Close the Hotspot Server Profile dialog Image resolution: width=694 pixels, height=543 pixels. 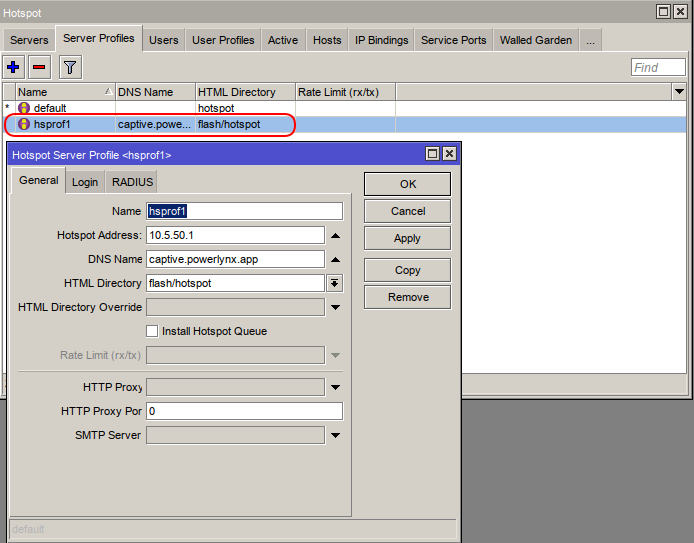[x=449, y=154]
